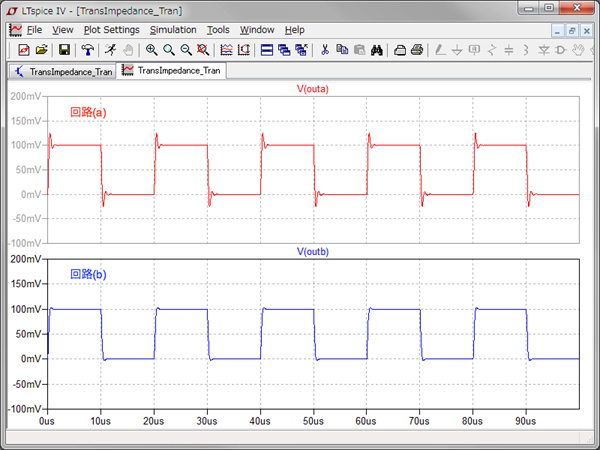Image resolution: width=600 pixels, height=450 pixels.
Task: Click the 50us time axis label
Action: [x=313, y=421]
